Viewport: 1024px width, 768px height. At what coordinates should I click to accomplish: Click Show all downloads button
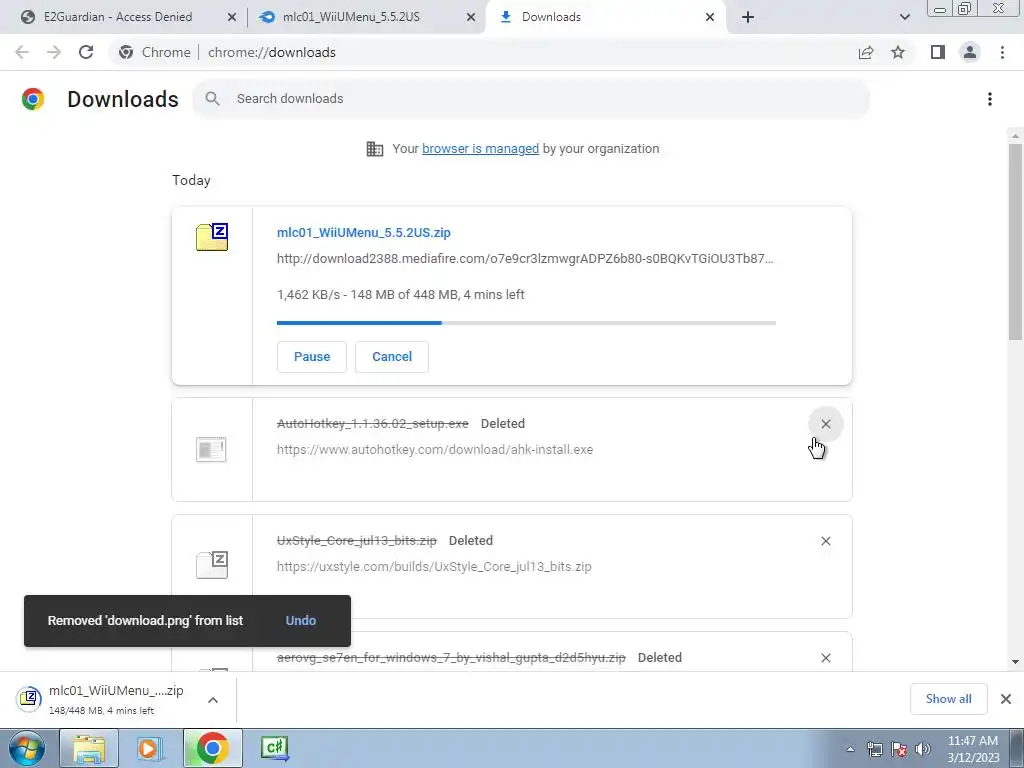point(948,699)
